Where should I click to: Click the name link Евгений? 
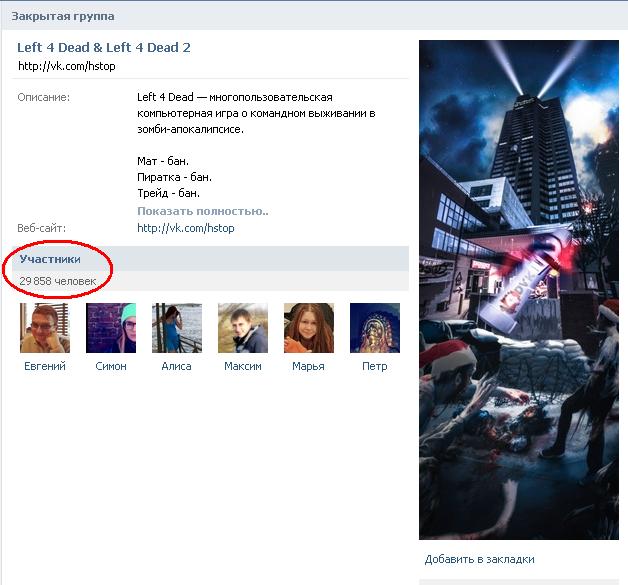pos(45,366)
